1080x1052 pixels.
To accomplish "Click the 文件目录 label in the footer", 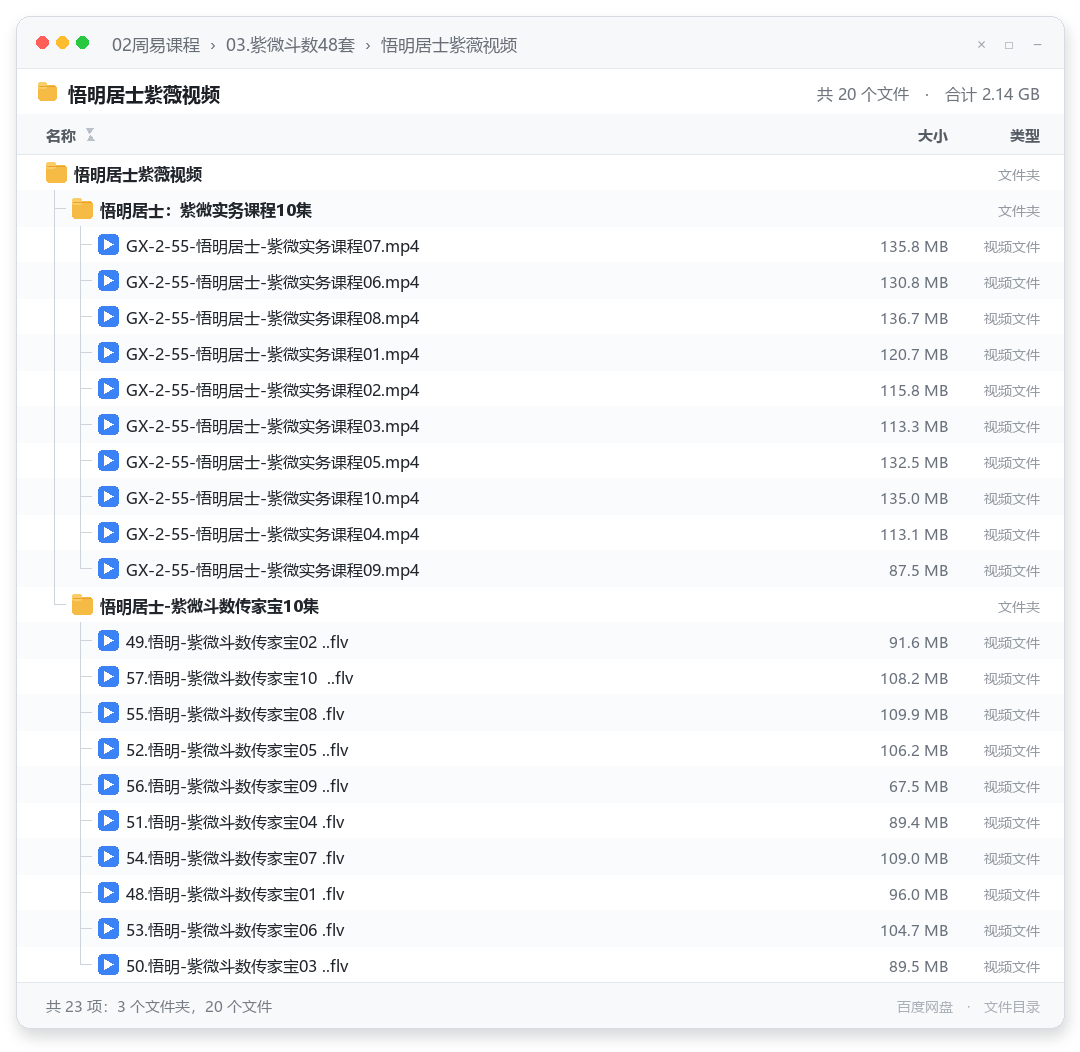I will click(x=1012, y=1007).
